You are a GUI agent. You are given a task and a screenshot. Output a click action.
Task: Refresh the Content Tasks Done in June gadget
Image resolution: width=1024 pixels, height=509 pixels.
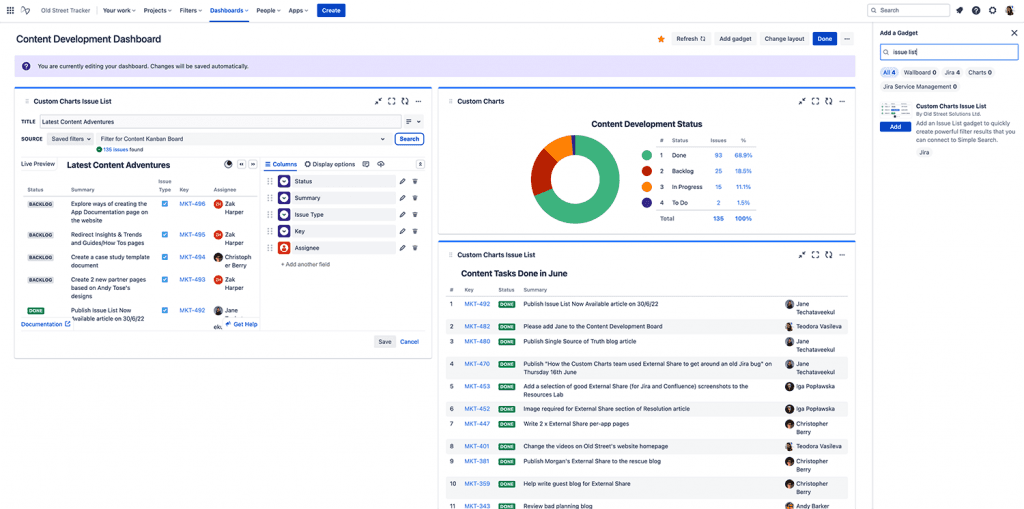point(829,255)
